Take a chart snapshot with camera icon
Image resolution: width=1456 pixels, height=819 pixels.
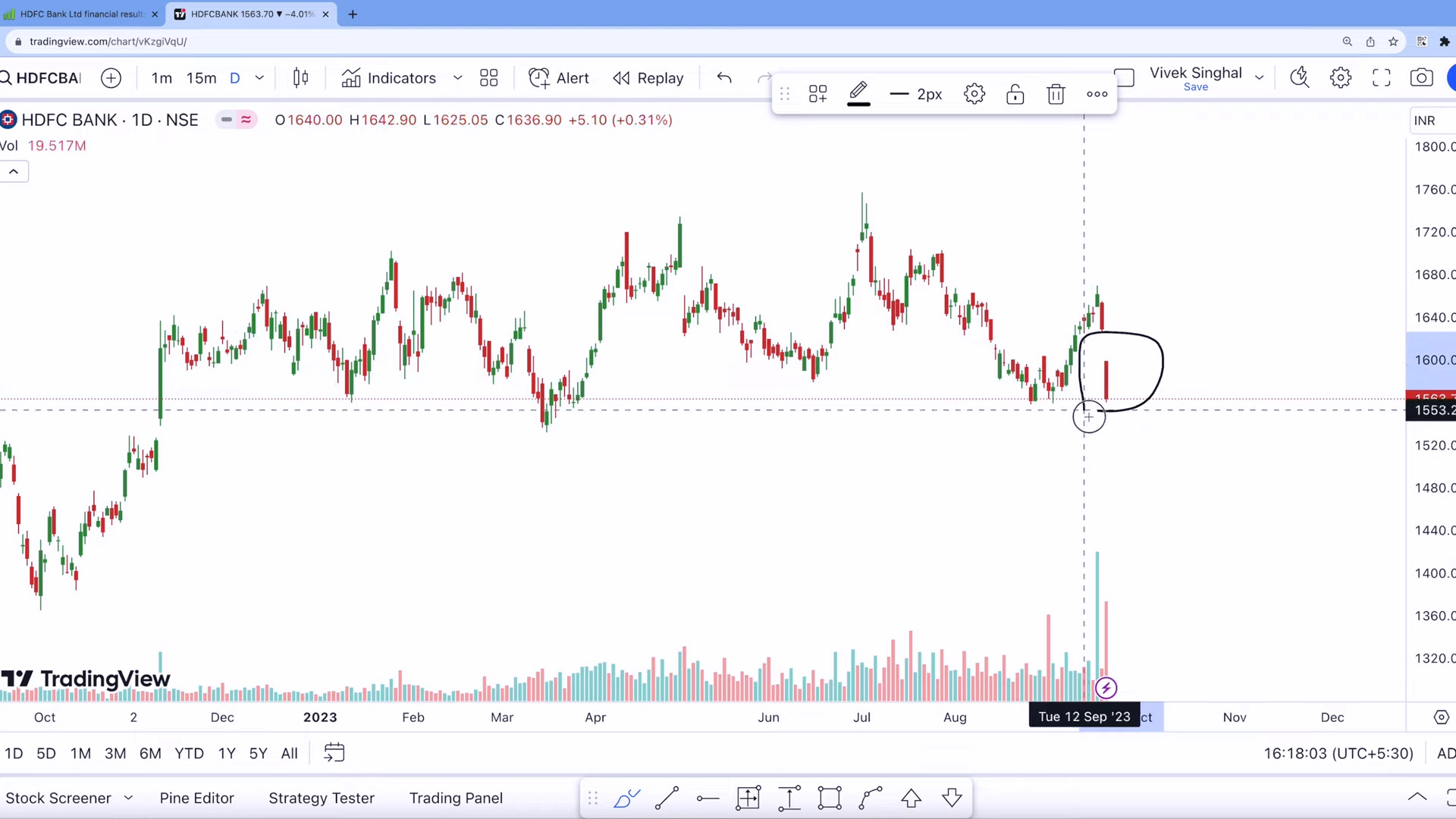coord(1422,77)
